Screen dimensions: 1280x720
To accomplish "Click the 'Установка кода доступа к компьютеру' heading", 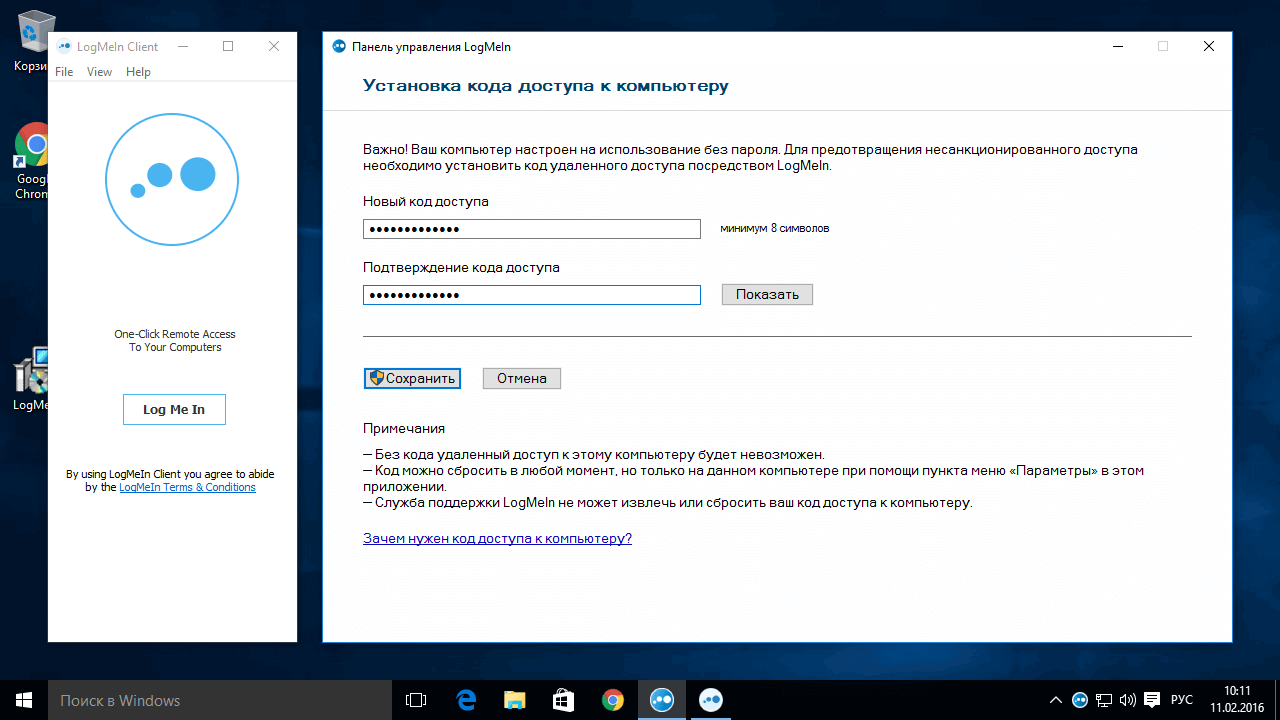I will 545,86.
